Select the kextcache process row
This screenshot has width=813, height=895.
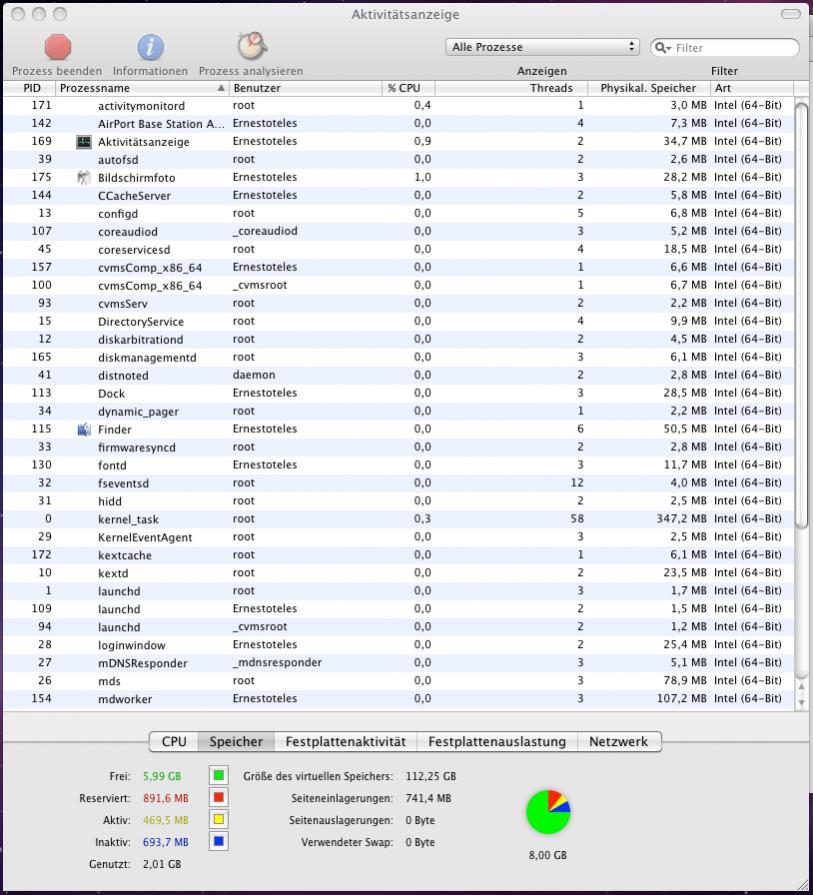(x=399, y=555)
